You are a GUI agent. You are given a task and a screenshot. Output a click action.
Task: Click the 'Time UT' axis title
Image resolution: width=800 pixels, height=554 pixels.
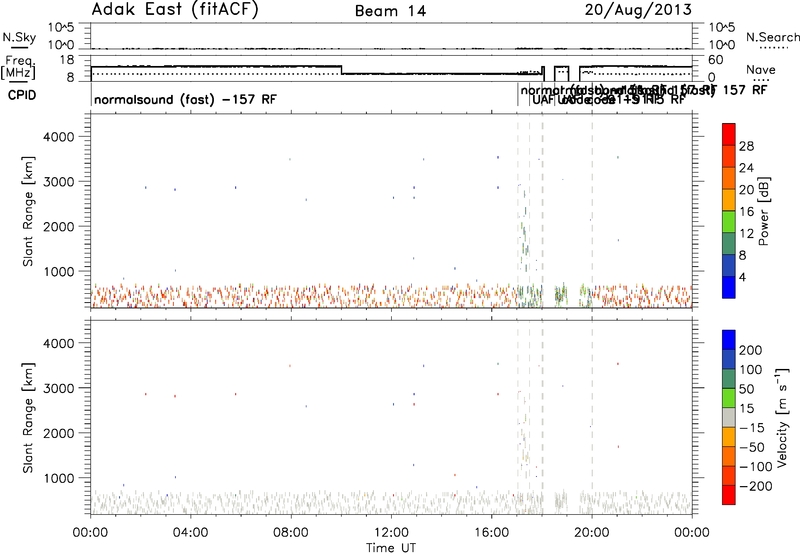(x=391, y=548)
